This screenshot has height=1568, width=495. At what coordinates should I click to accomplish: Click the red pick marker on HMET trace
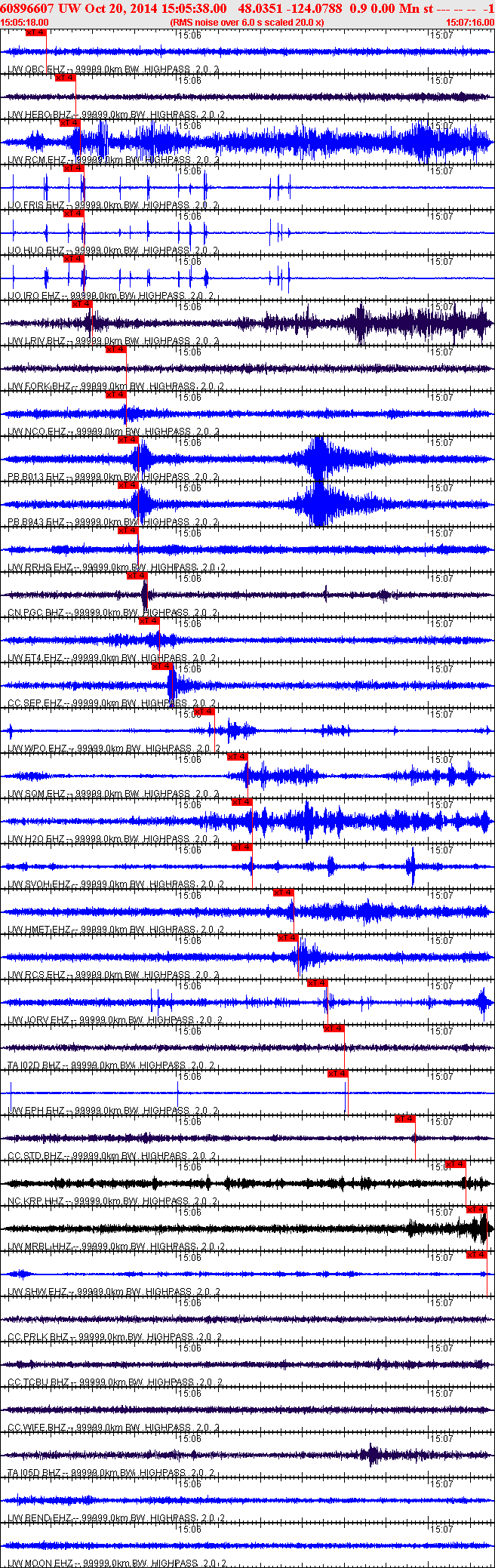pos(284,893)
